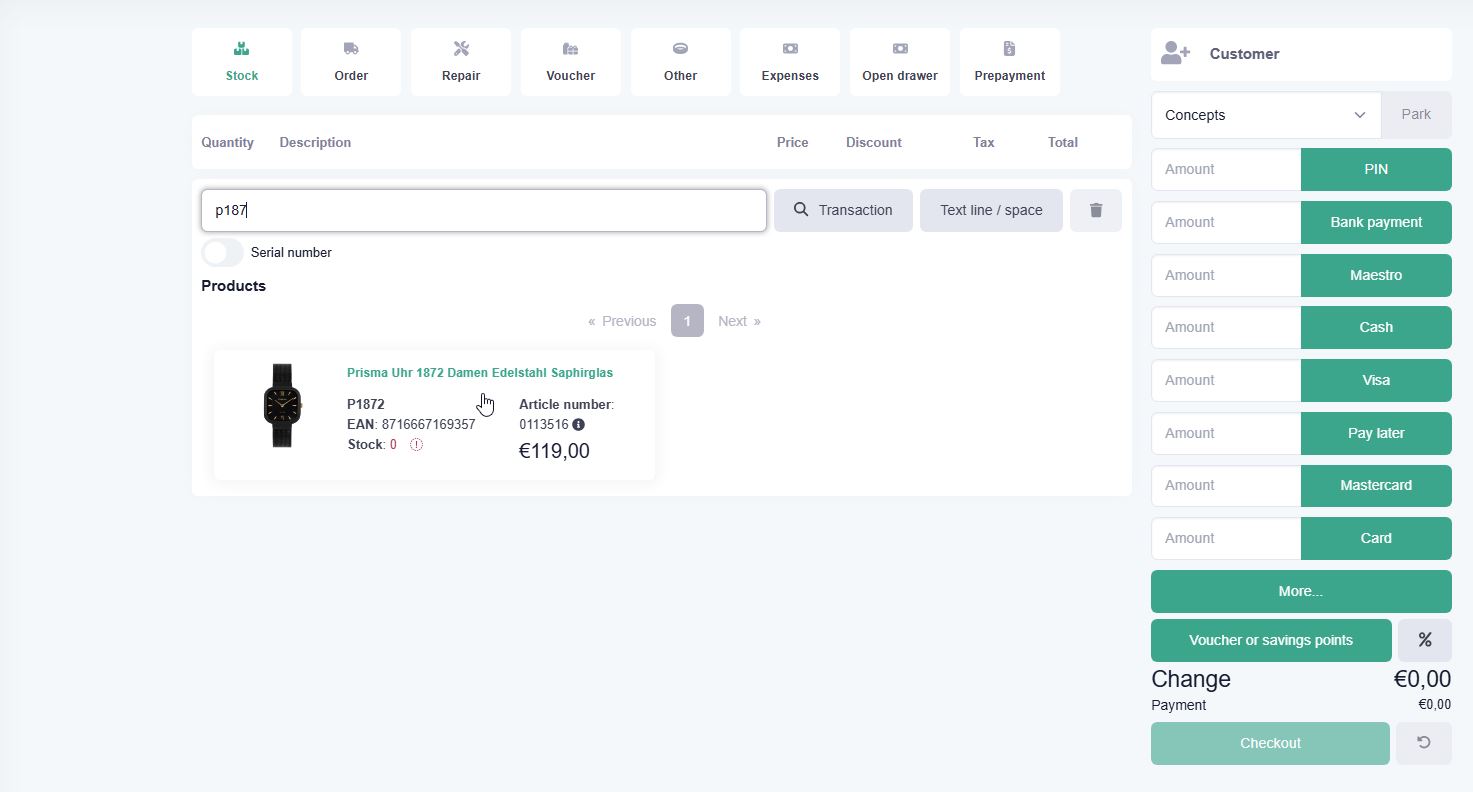Click the More... payment methods button
This screenshot has width=1473, height=792.
click(x=1301, y=591)
